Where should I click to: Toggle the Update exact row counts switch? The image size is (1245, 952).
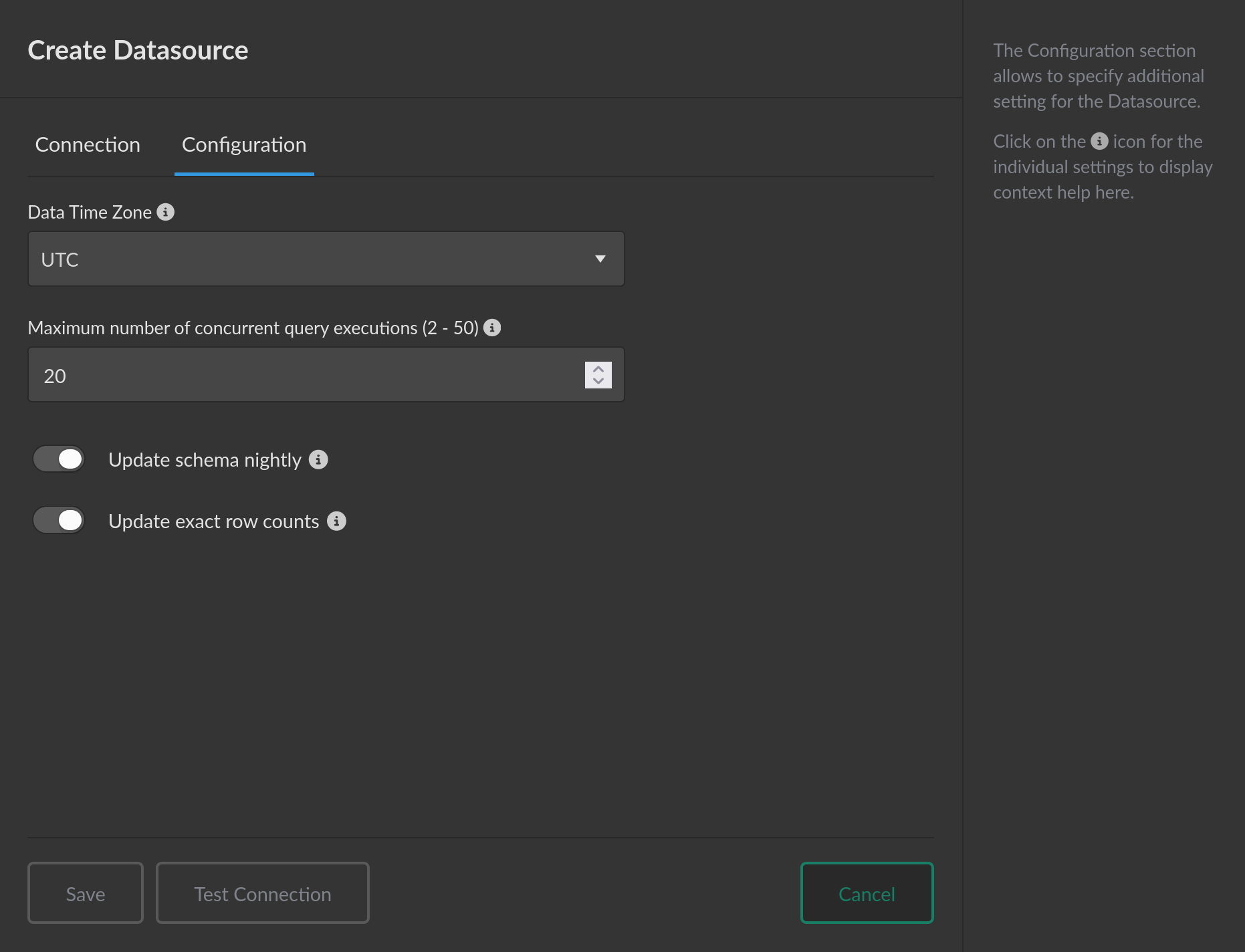click(59, 520)
